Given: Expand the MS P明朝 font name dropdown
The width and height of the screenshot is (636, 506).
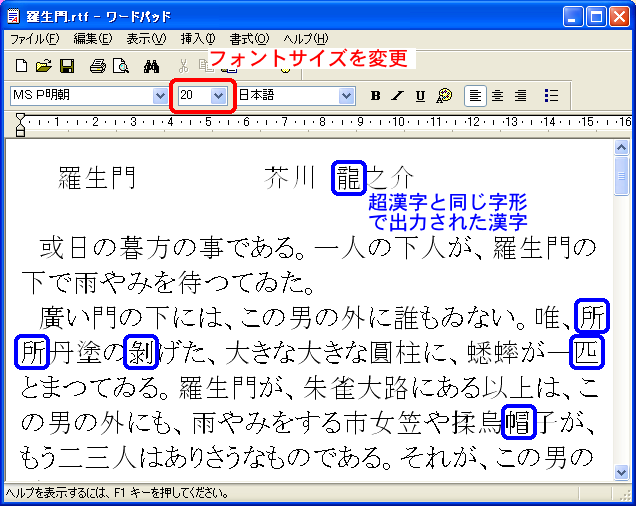Looking at the screenshot, I should pyautogui.click(x=161, y=96).
